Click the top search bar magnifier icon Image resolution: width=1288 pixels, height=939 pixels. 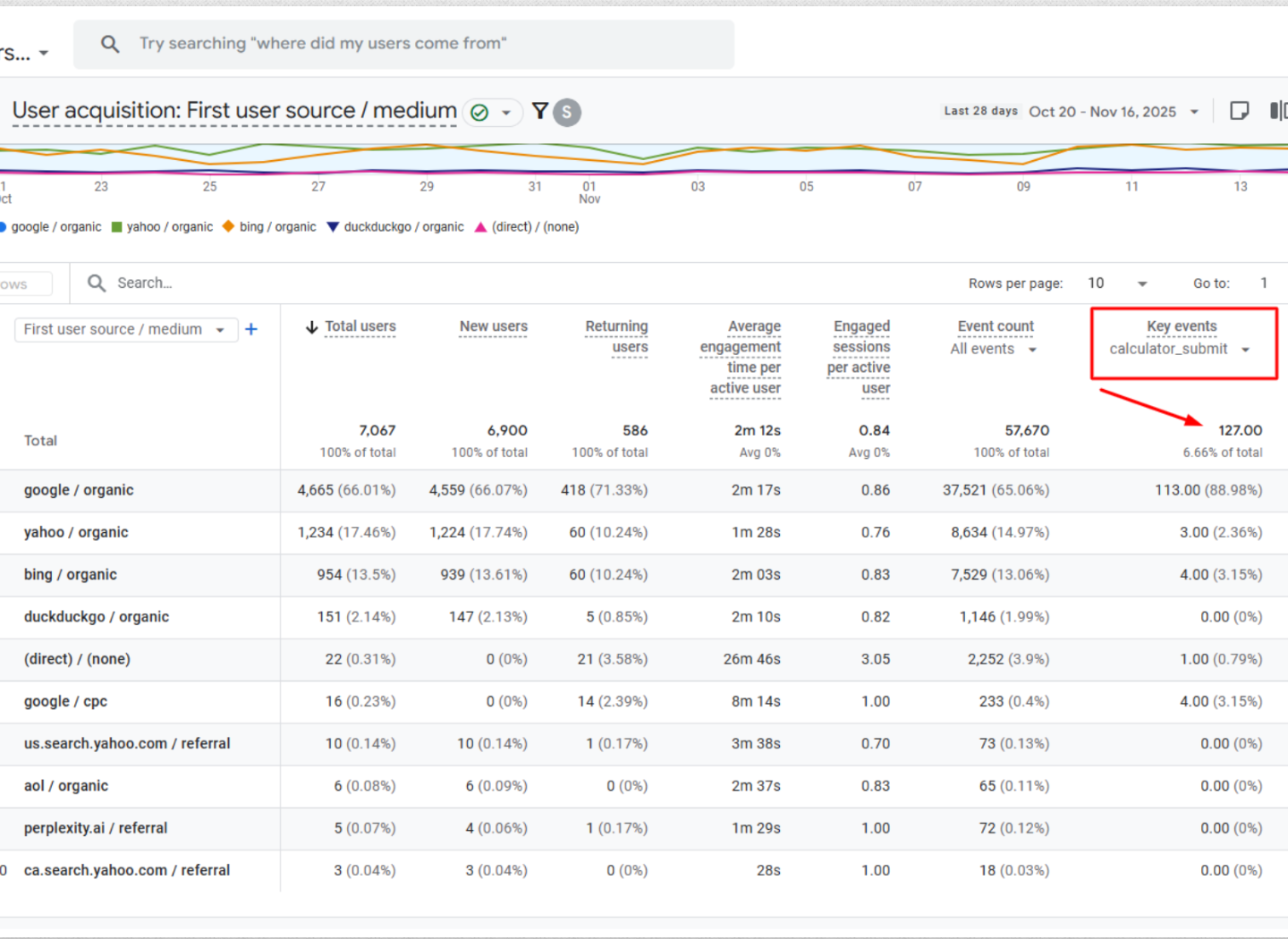(x=110, y=44)
